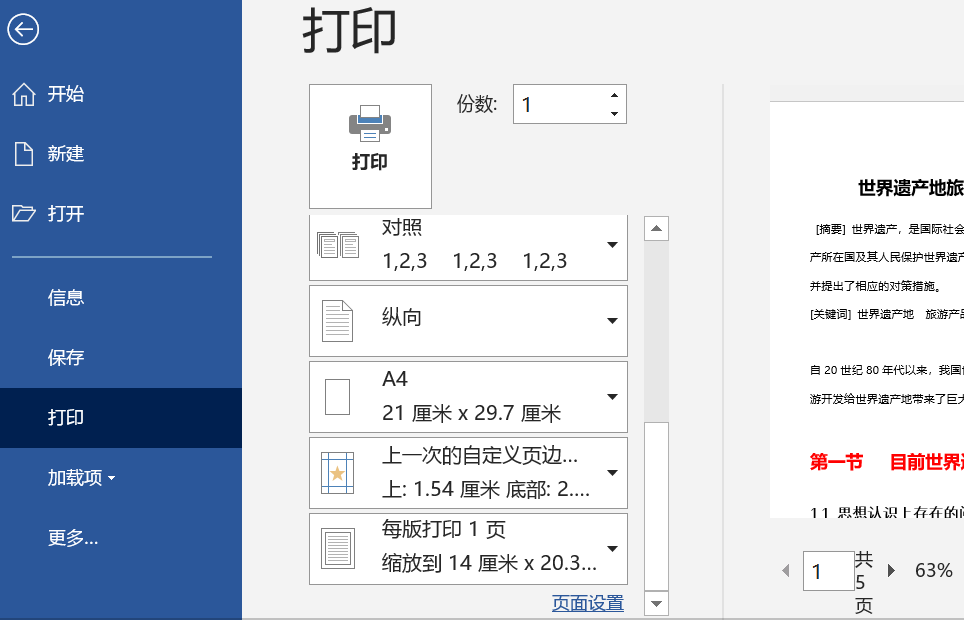Click the 份数: label

(476, 104)
